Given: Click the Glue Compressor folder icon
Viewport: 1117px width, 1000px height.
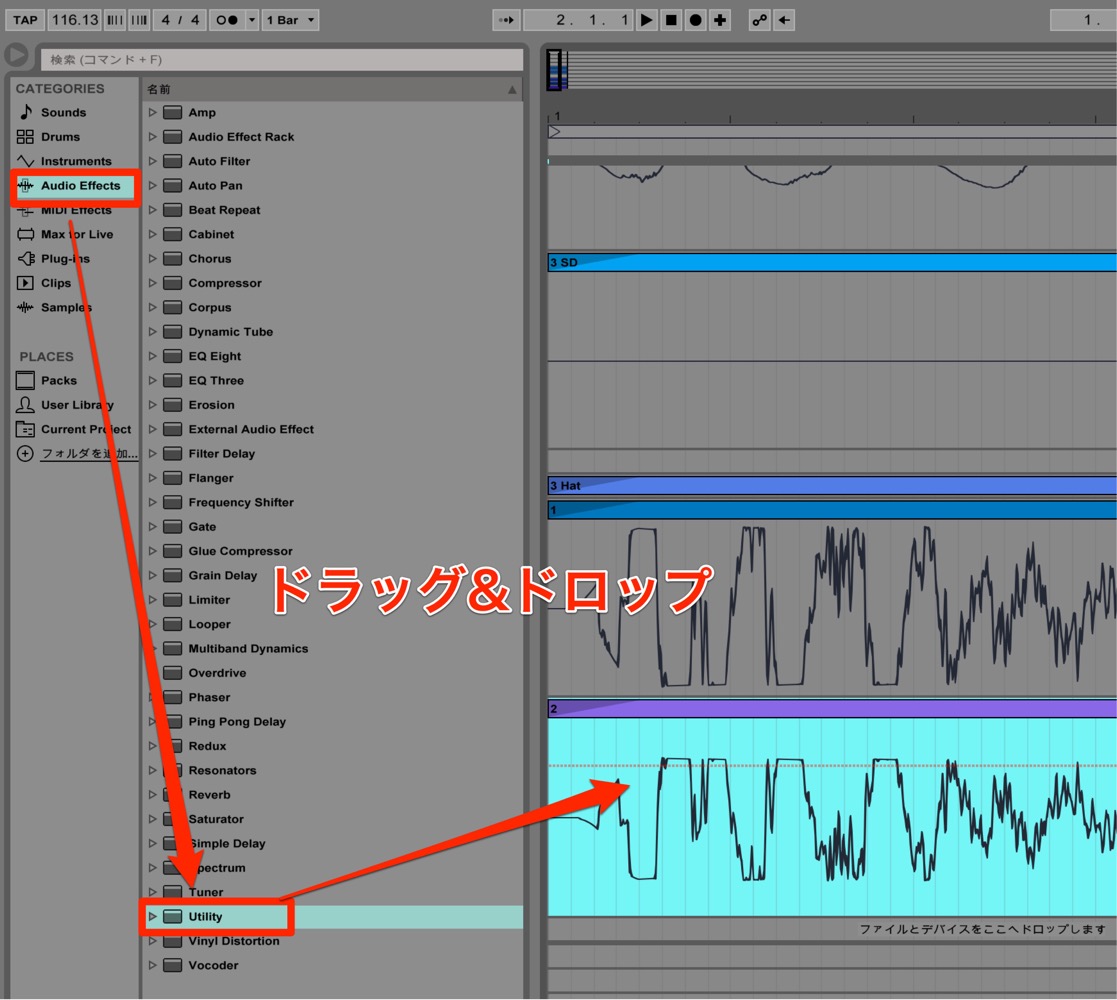Looking at the screenshot, I should pyautogui.click(x=172, y=551).
